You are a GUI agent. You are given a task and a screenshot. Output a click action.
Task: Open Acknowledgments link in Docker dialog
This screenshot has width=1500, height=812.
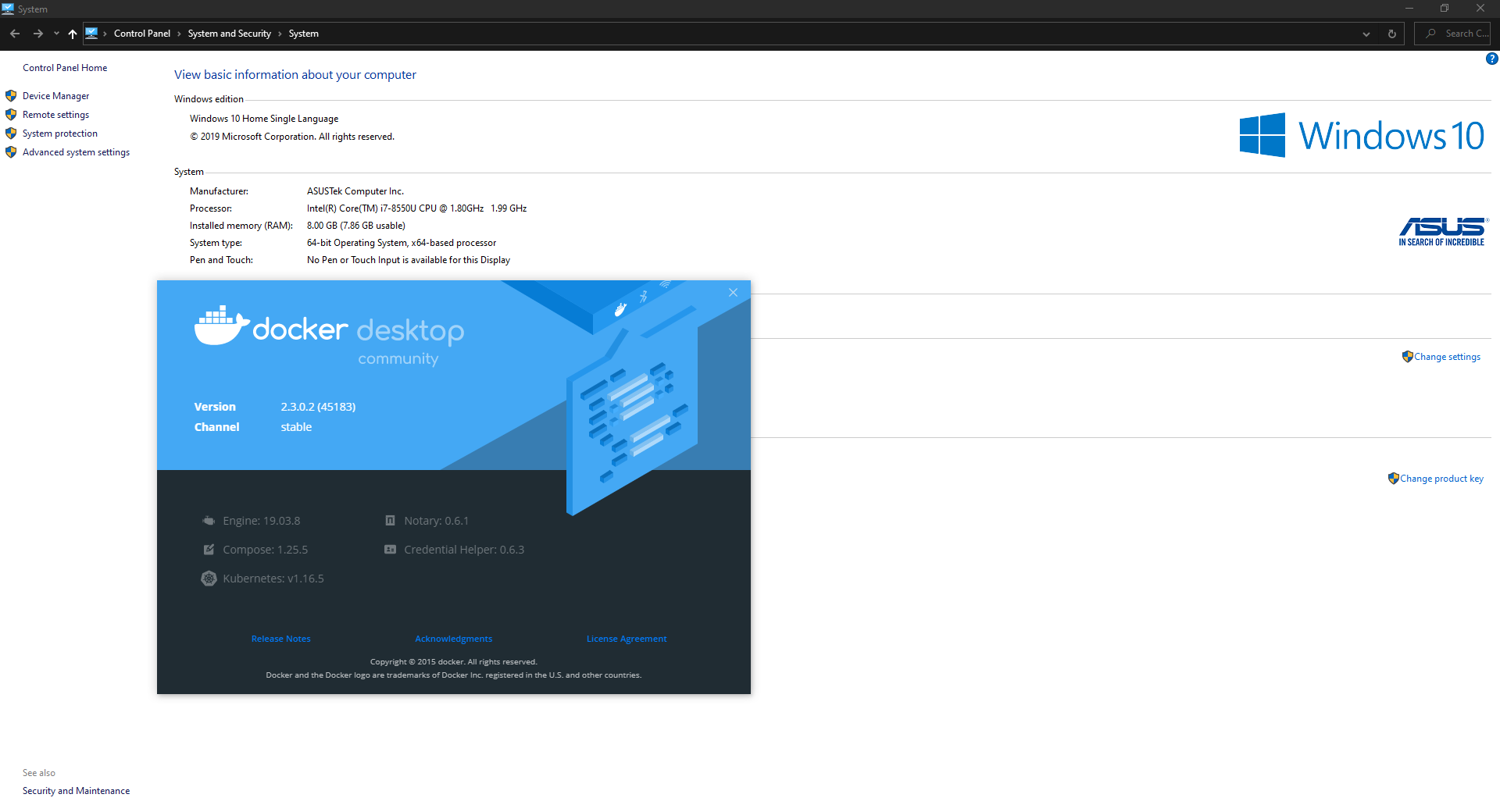point(454,639)
